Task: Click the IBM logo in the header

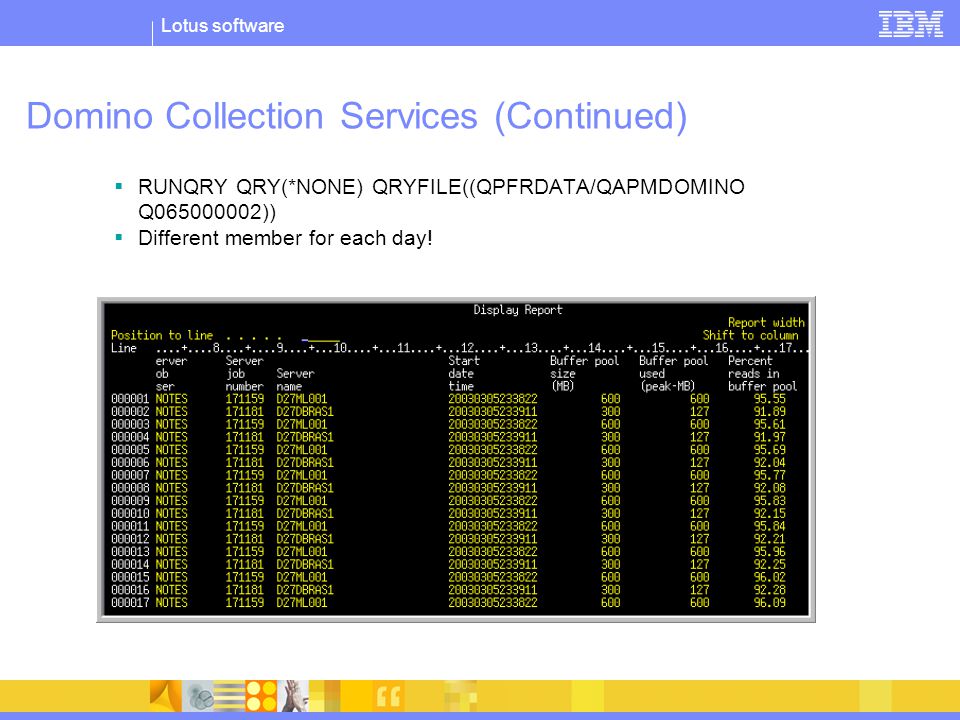Action: click(x=910, y=24)
